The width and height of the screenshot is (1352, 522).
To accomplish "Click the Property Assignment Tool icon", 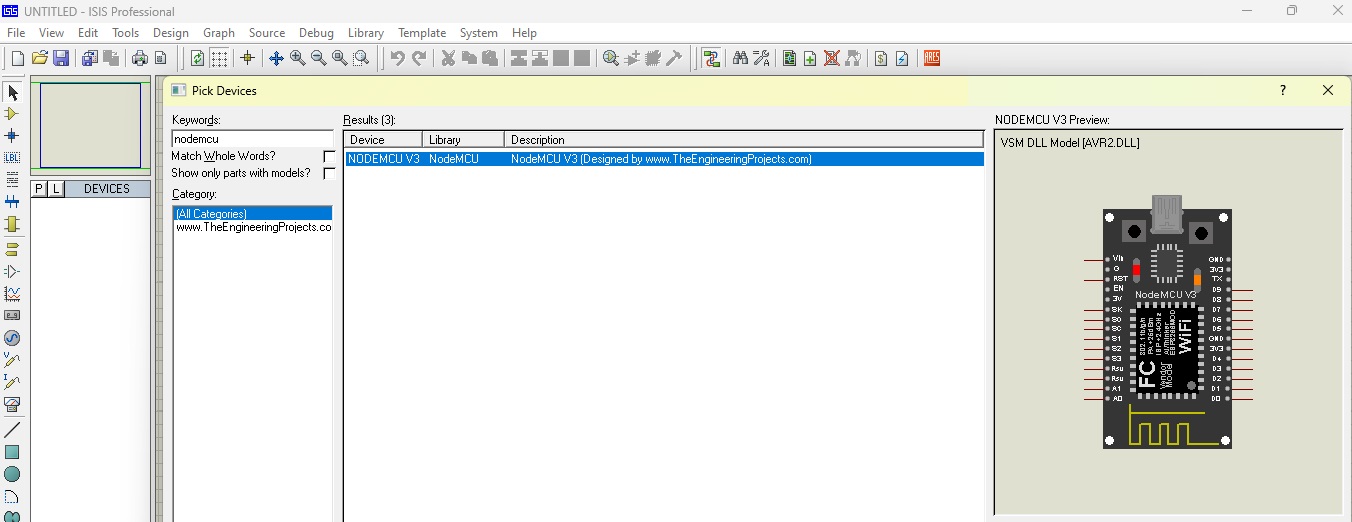I will [x=761, y=58].
